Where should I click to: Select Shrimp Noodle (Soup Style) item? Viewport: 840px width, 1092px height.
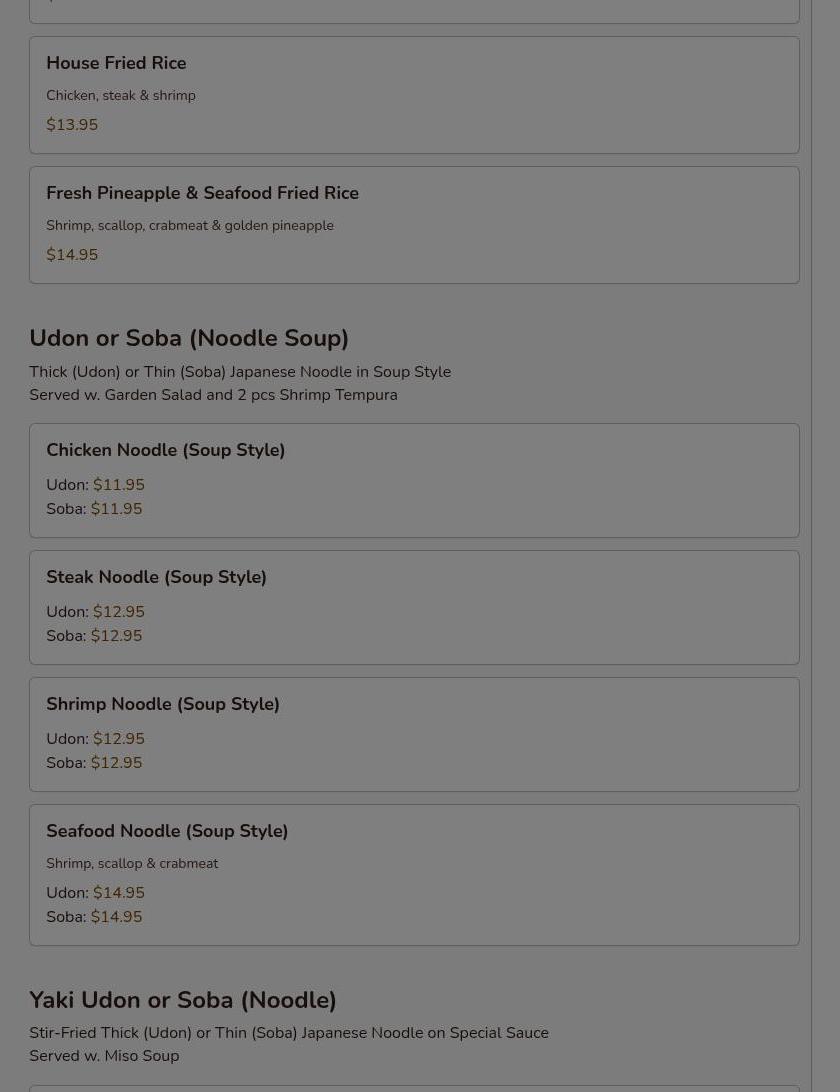[414, 734]
